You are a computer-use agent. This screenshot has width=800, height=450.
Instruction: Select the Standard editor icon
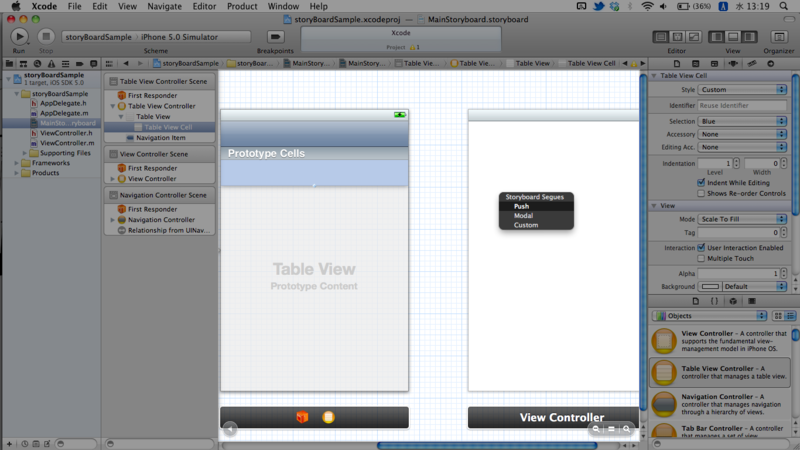tap(661, 37)
